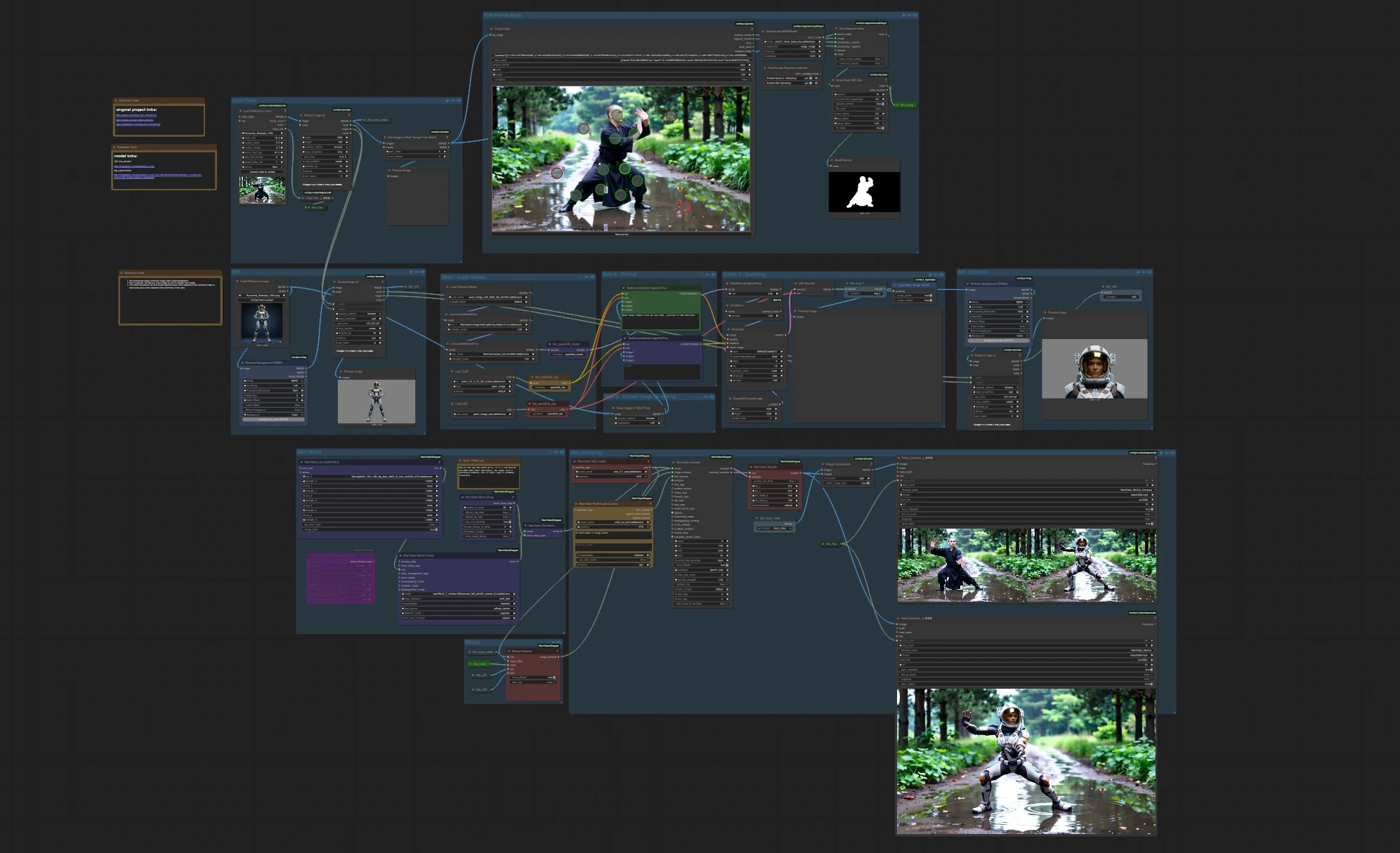
Task: Open unet_name dropdown in Load Diffusion Model node
Action: (488, 297)
